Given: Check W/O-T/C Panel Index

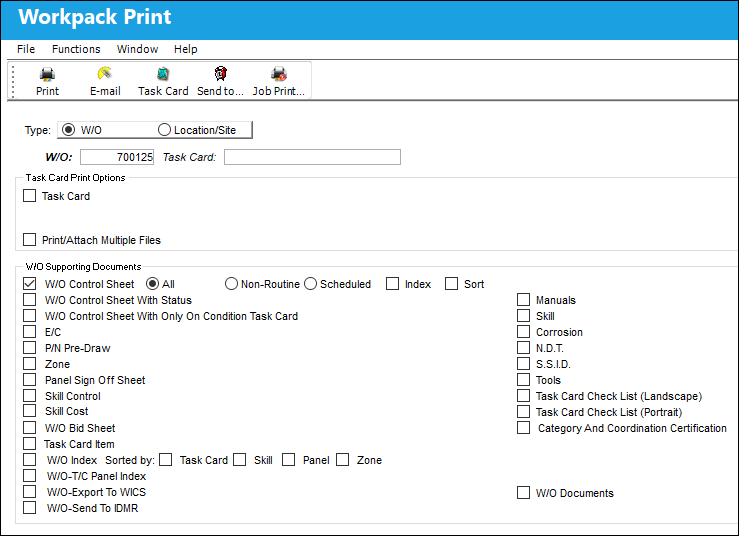Looking at the screenshot, I should 29,476.
